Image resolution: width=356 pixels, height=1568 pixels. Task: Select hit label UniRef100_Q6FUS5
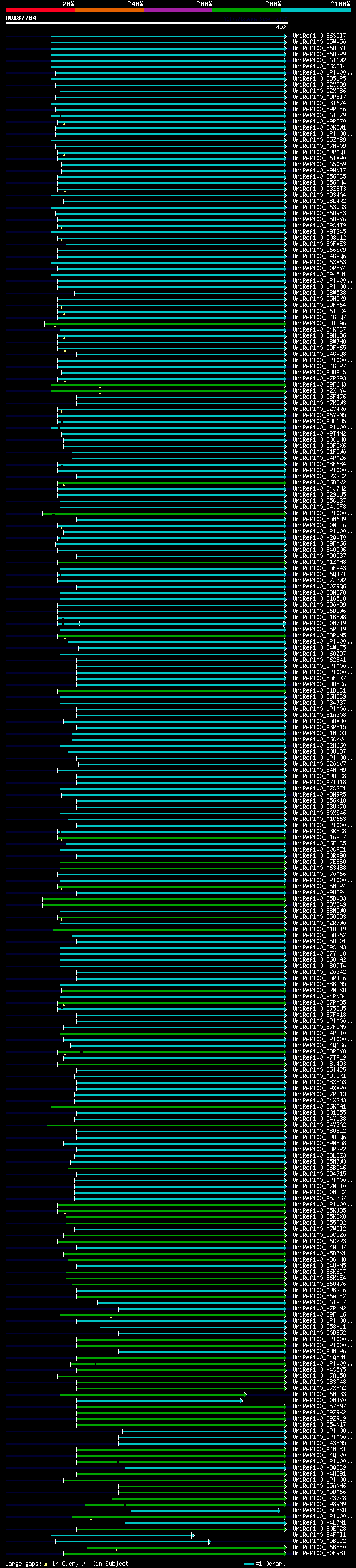(x=319, y=844)
